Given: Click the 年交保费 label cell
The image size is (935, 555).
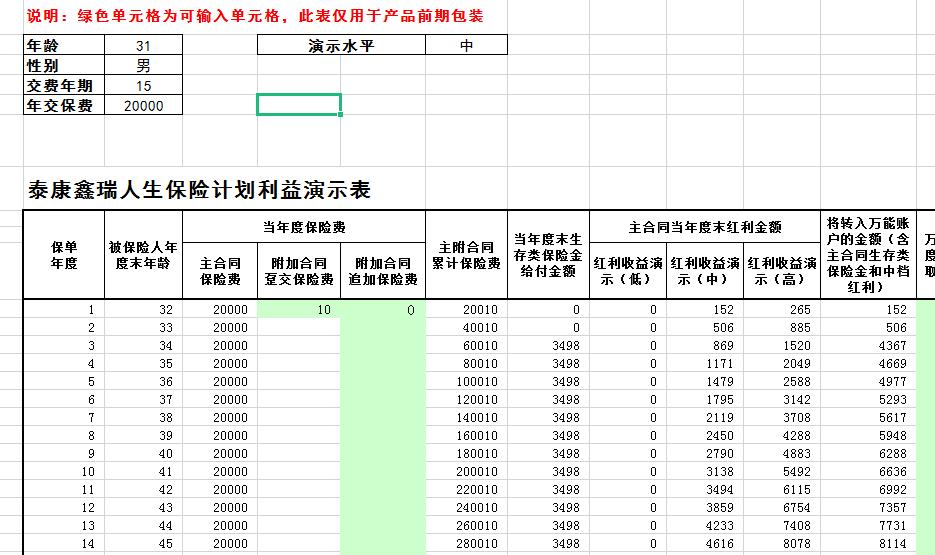Looking at the screenshot, I should pyautogui.click(x=64, y=105).
